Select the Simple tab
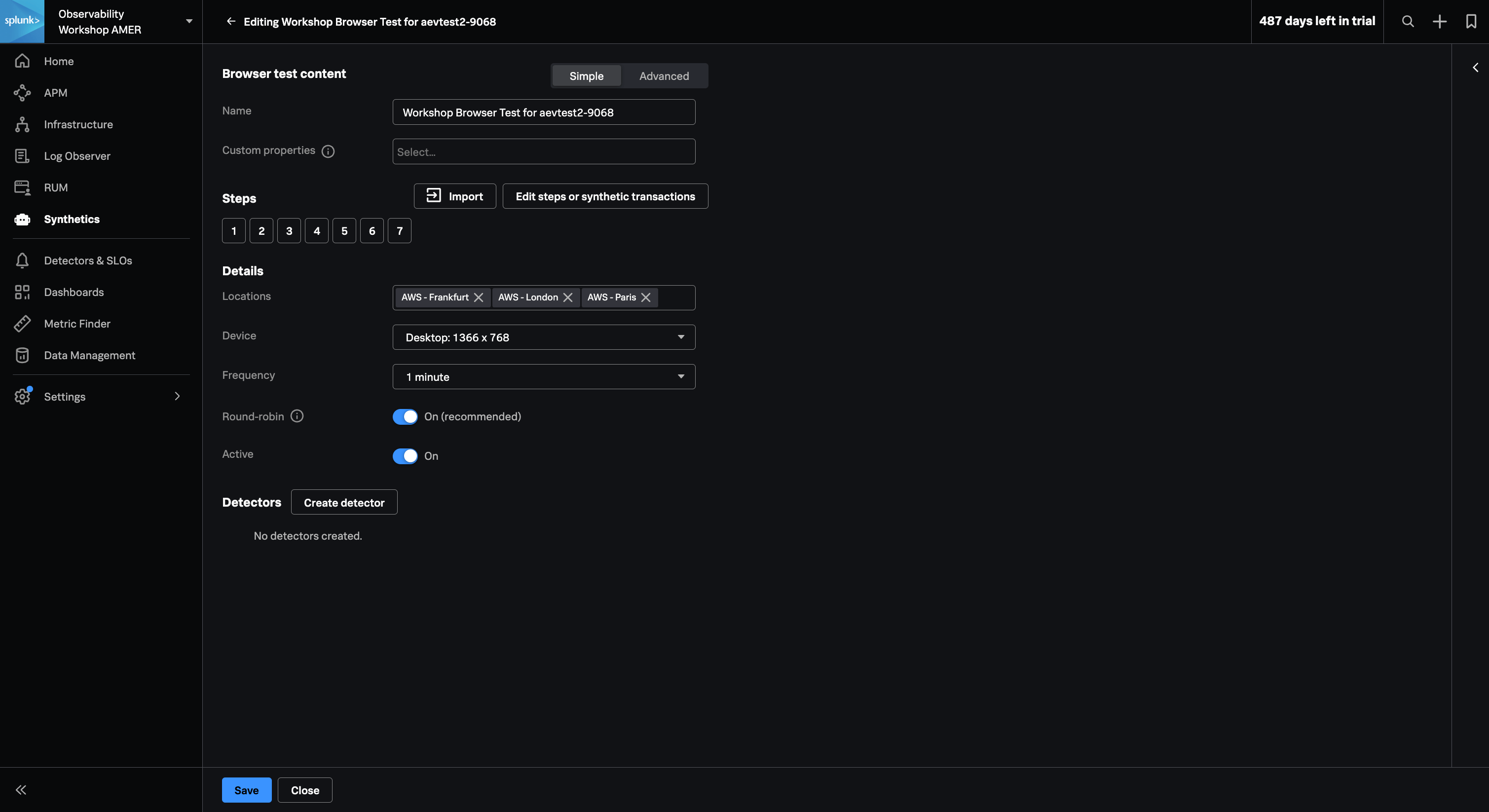Image resolution: width=1489 pixels, height=812 pixels. click(586, 75)
